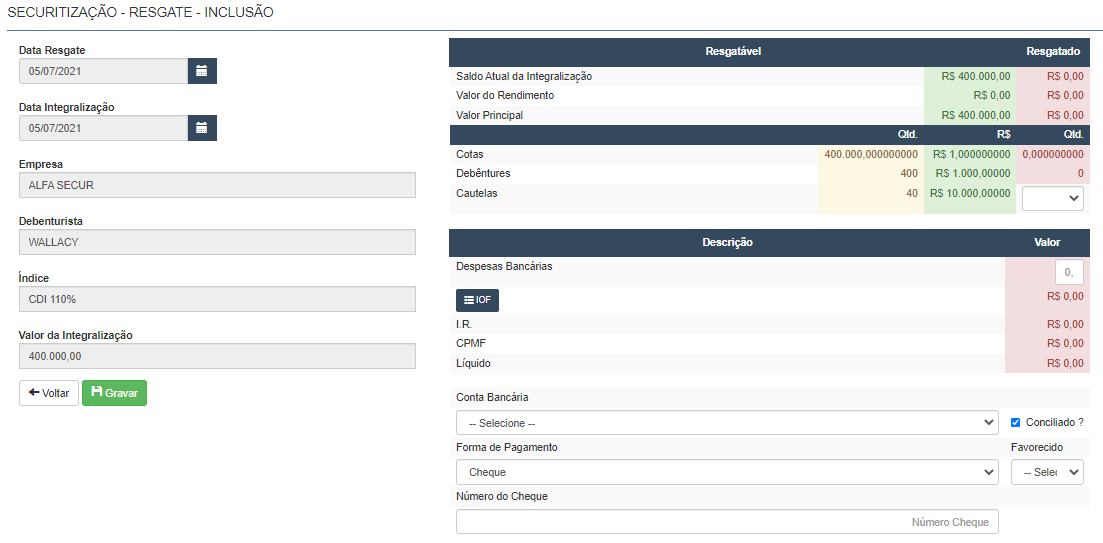
Task: Focus the Número do Cheque field
Action: point(726,522)
